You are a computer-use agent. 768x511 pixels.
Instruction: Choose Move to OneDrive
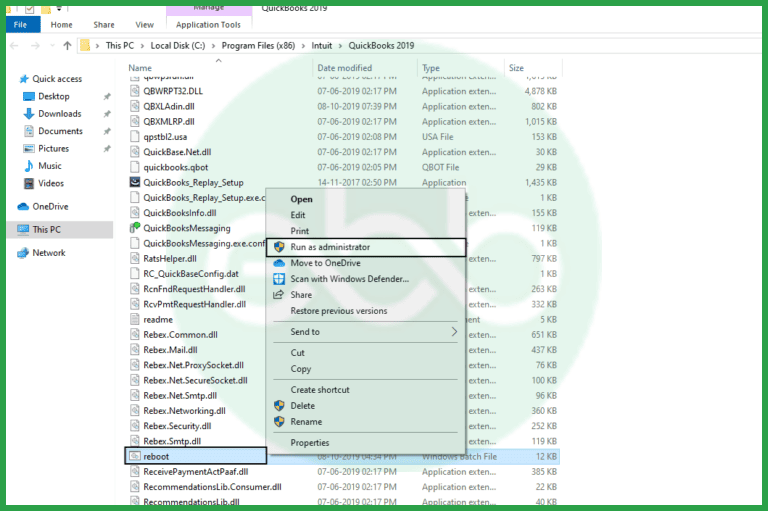(325, 263)
